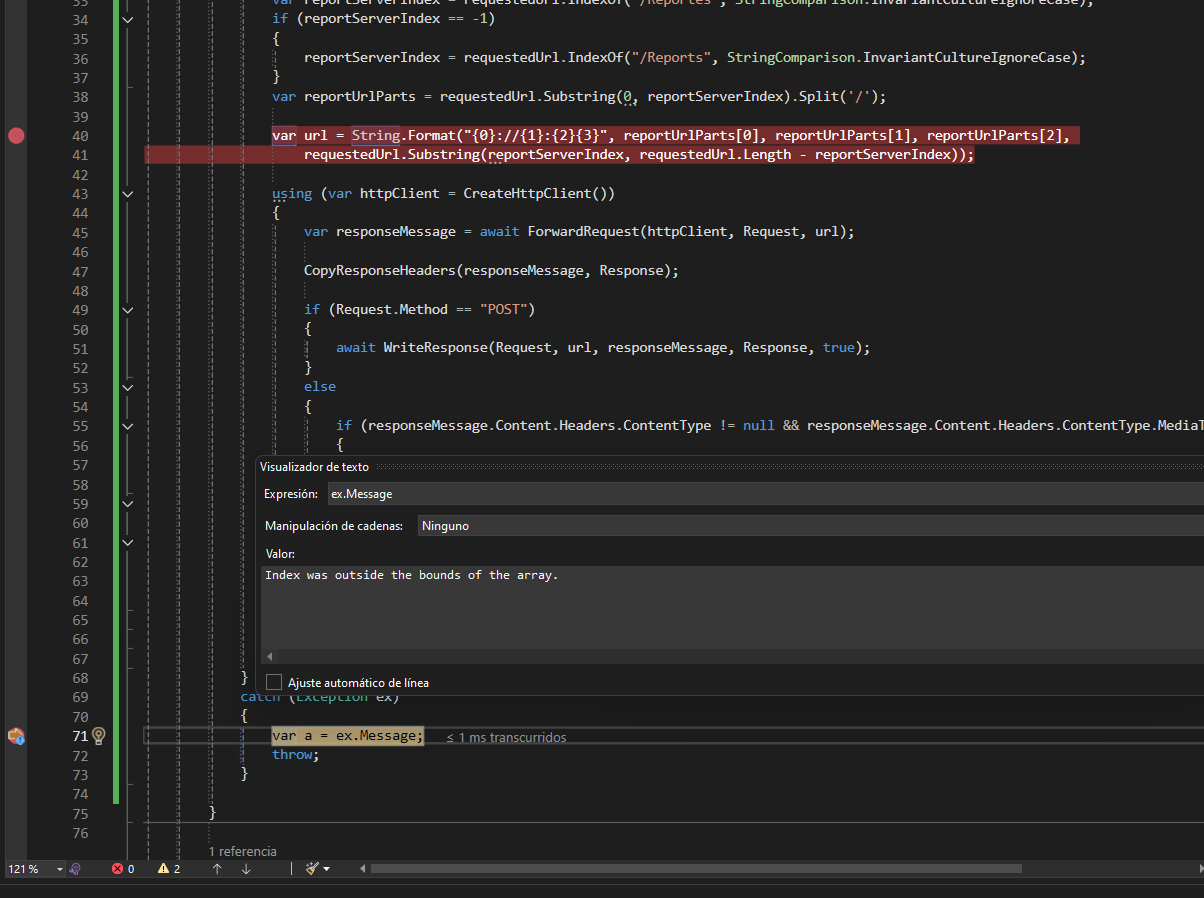Screen dimensions: 1204x898
Task: Run code cleanup with the broom icon
Action: click(x=311, y=869)
